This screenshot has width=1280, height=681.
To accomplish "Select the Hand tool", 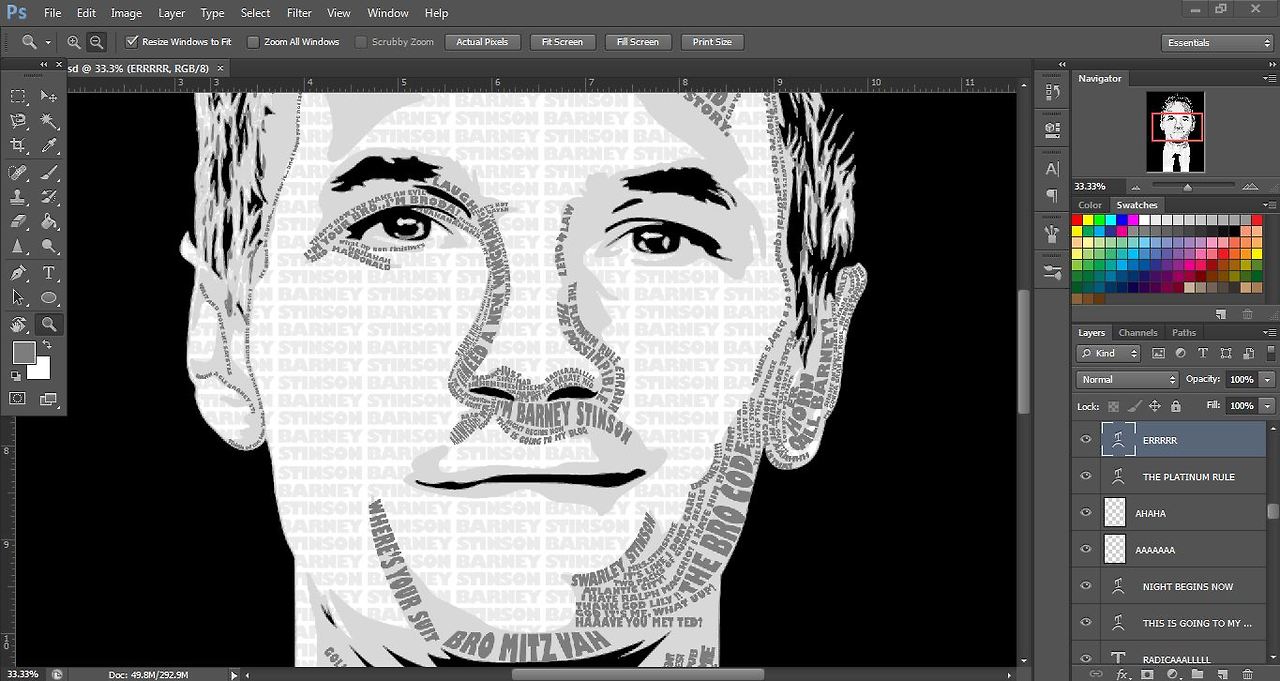I will [x=19, y=324].
